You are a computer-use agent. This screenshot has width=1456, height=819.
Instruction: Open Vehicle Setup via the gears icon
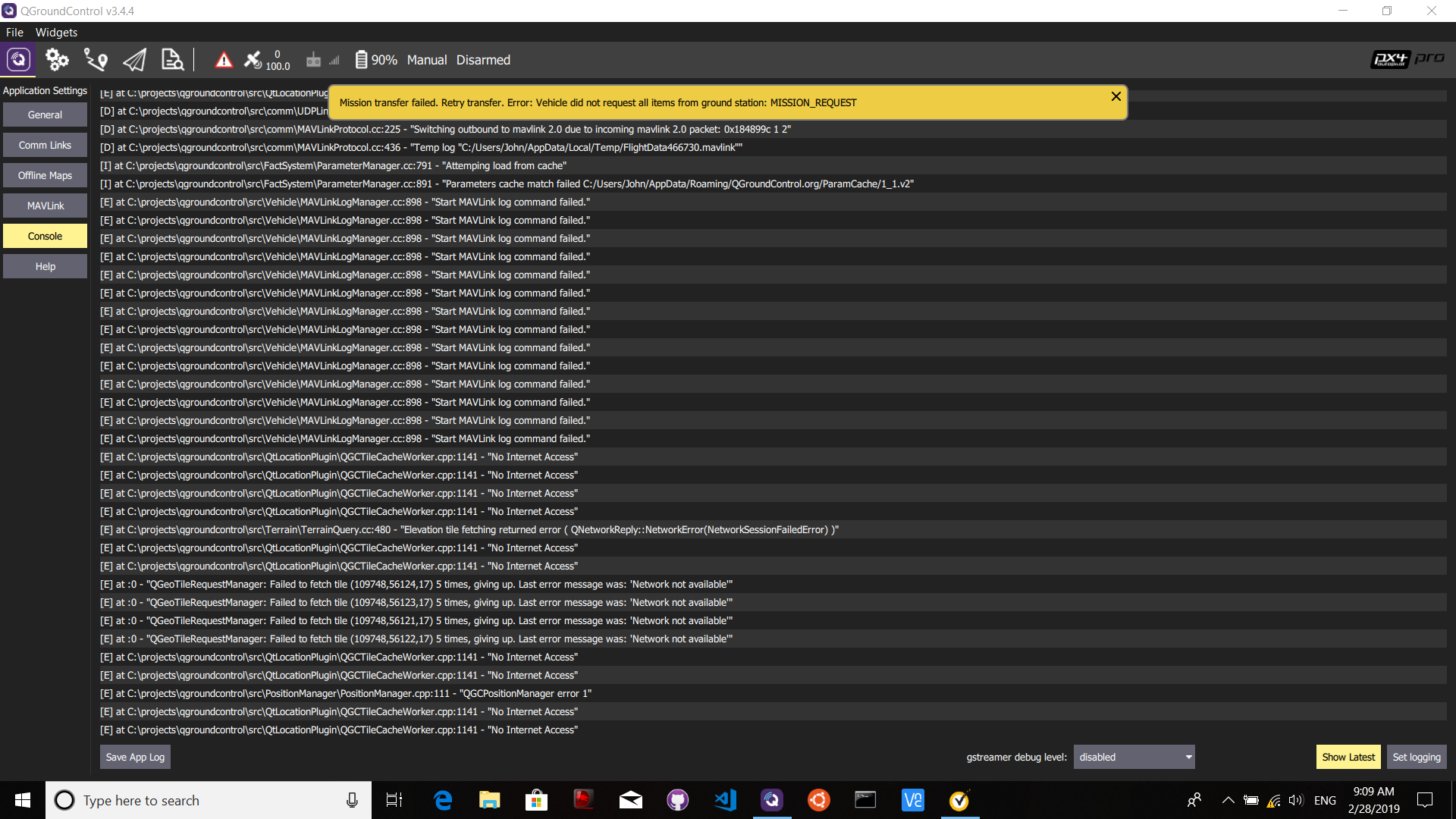[57, 59]
